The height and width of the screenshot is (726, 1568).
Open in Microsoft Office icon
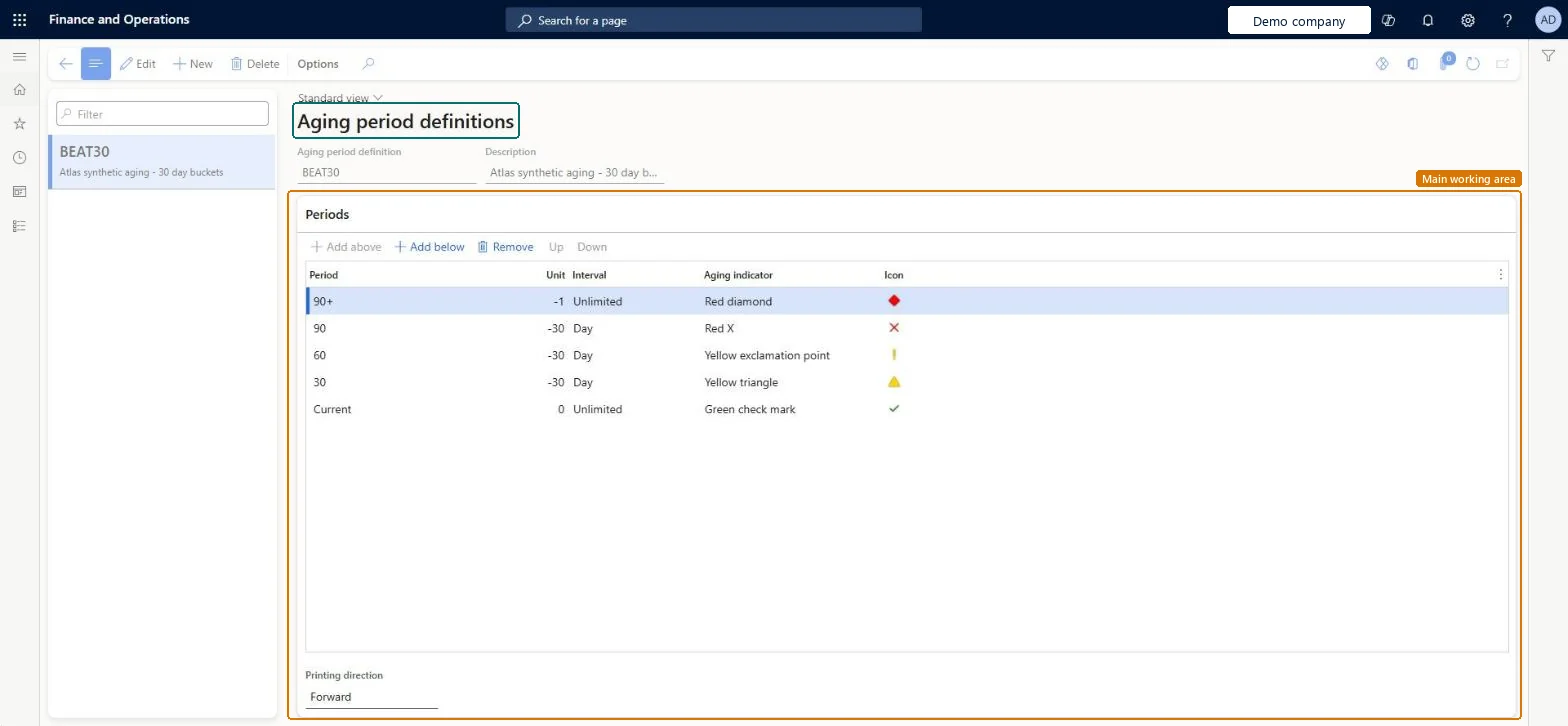(x=1412, y=64)
